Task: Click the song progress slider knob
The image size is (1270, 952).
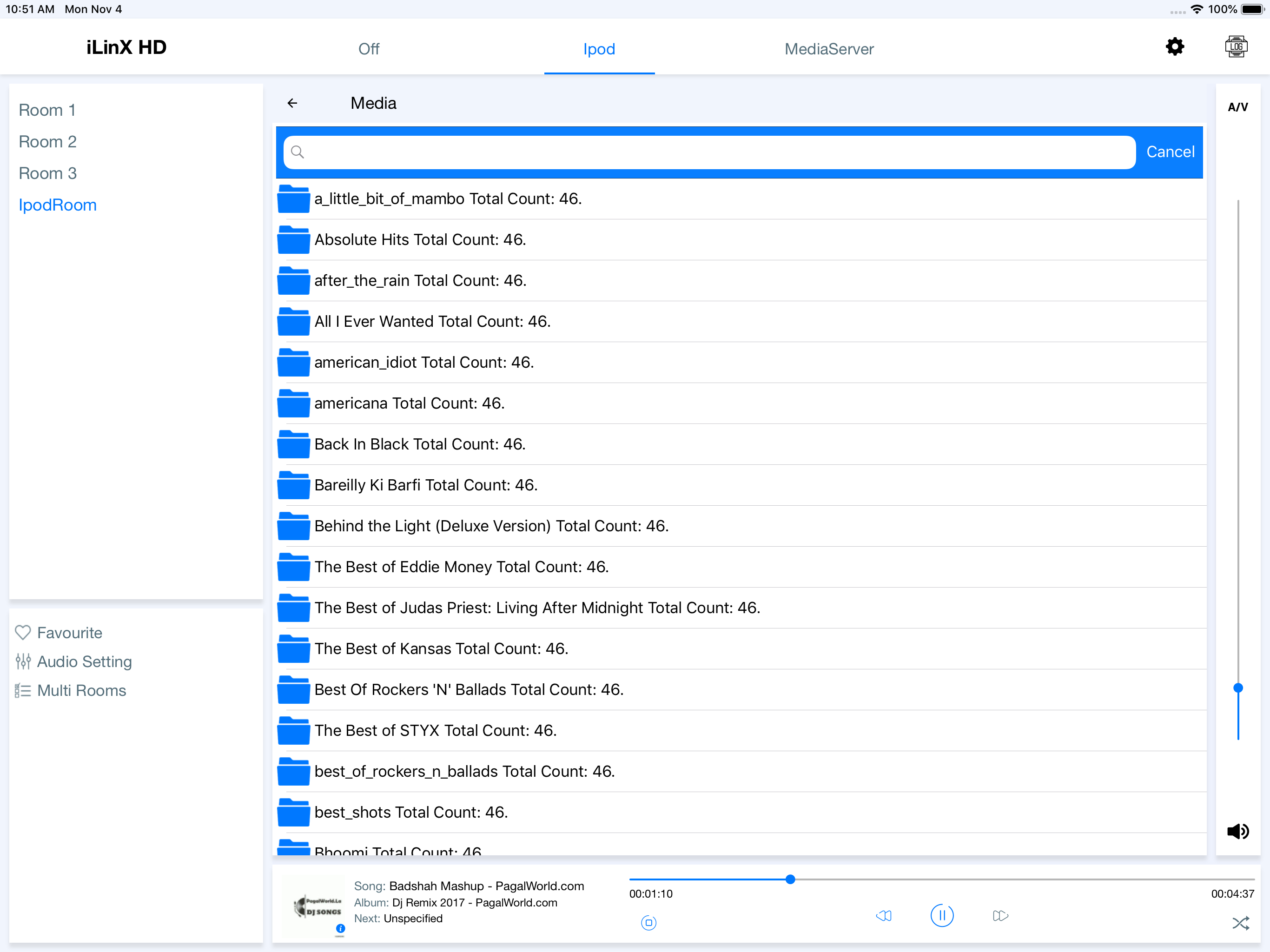Action: (x=790, y=879)
